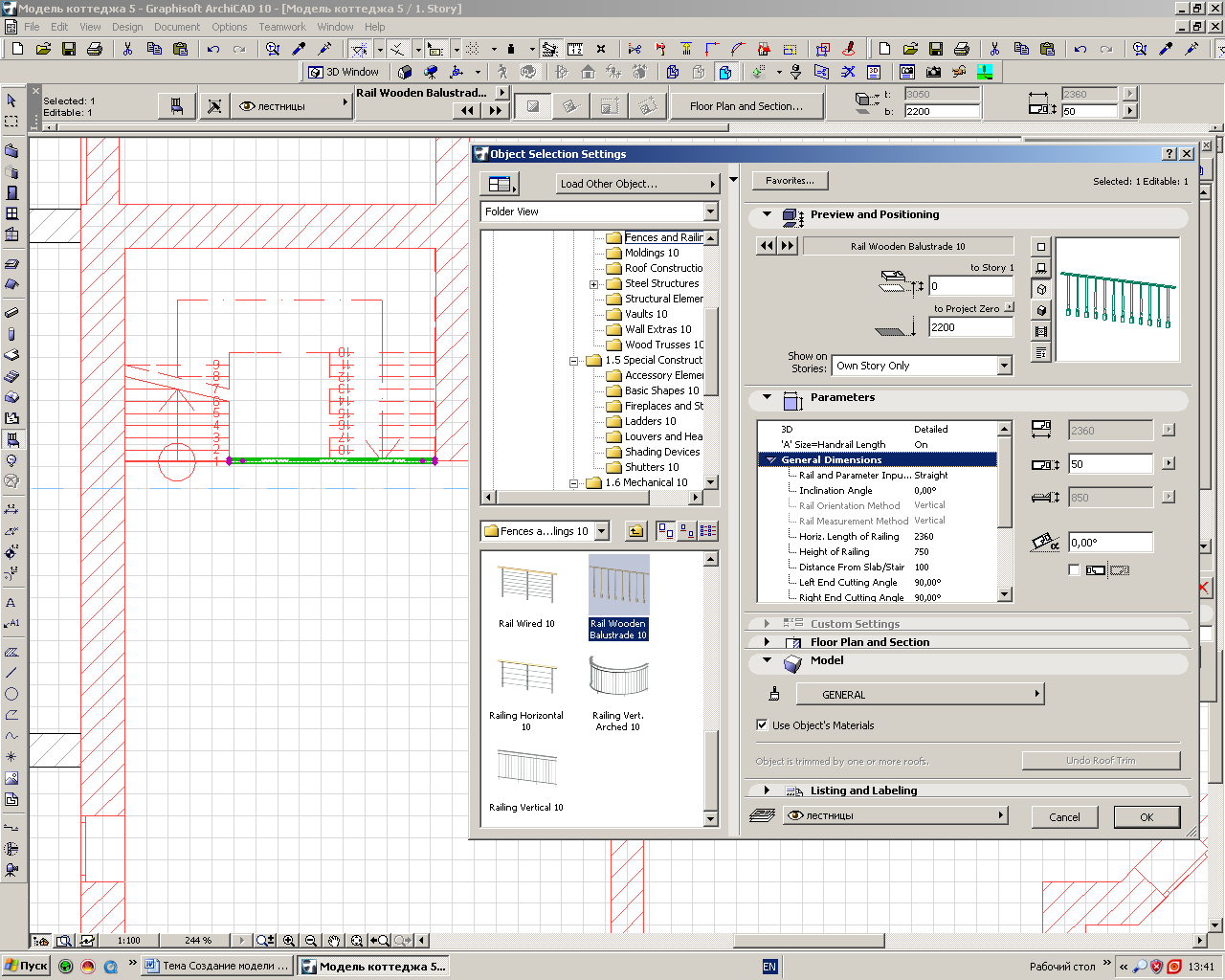Collapse the Preview and Positioning panel
This screenshot has width=1225, height=980.
point(767,215)
